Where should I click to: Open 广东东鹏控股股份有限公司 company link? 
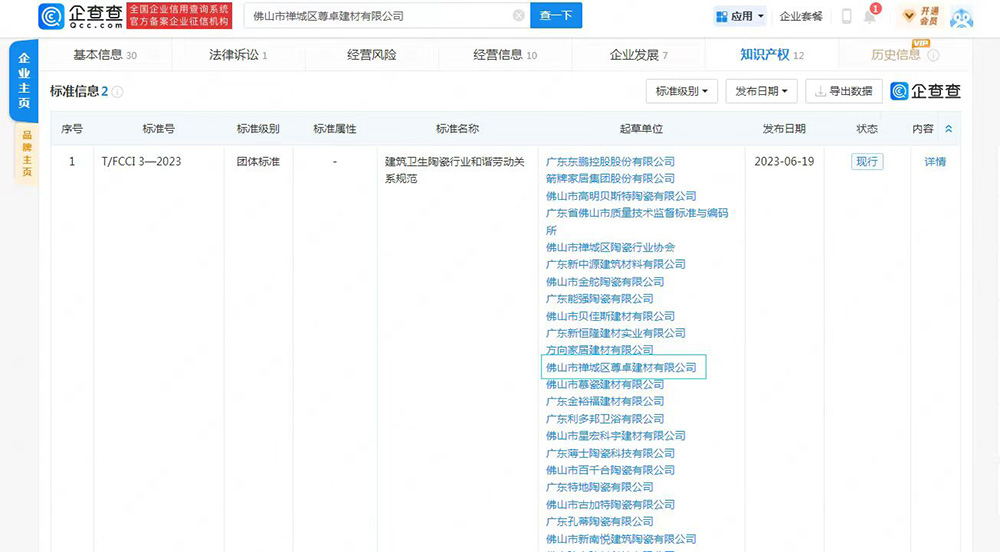(x=610, y=162)
